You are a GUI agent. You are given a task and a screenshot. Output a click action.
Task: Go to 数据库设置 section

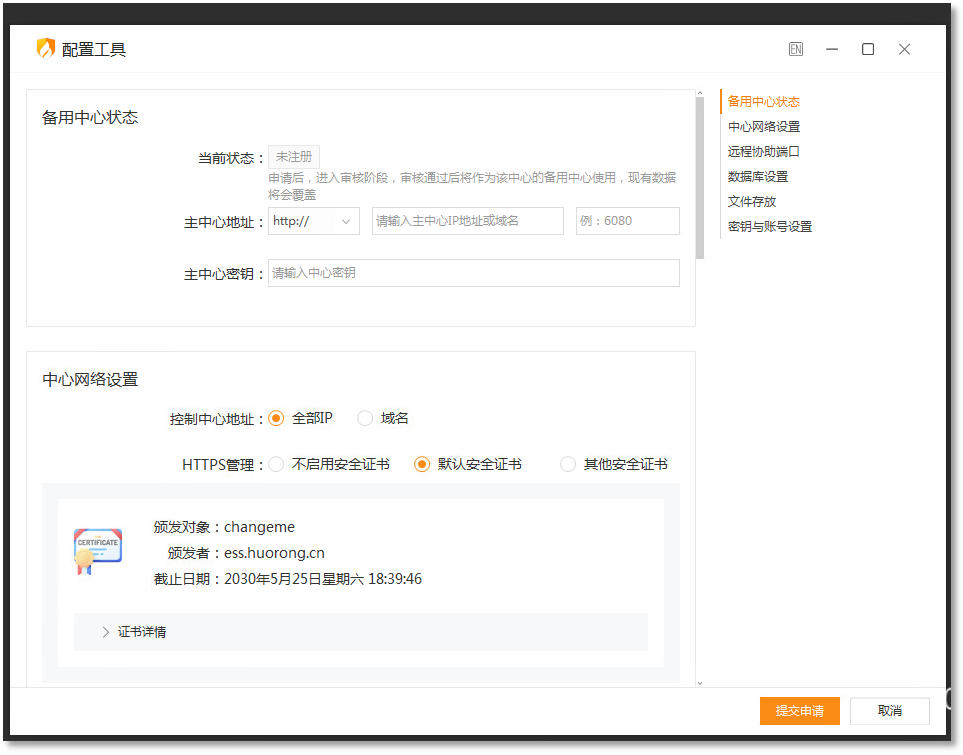[x=758, y=177]
